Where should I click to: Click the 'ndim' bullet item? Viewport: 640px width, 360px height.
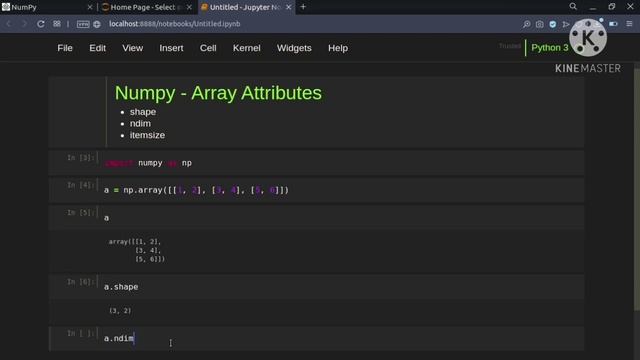[140, 123]
